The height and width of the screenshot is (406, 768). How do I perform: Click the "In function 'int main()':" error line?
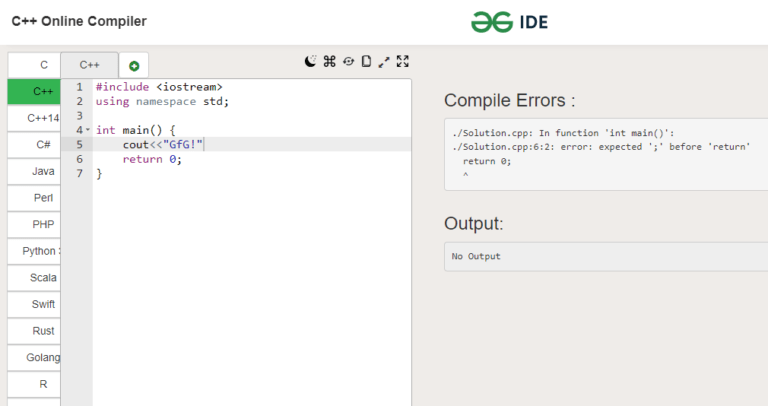pos(606,133)
